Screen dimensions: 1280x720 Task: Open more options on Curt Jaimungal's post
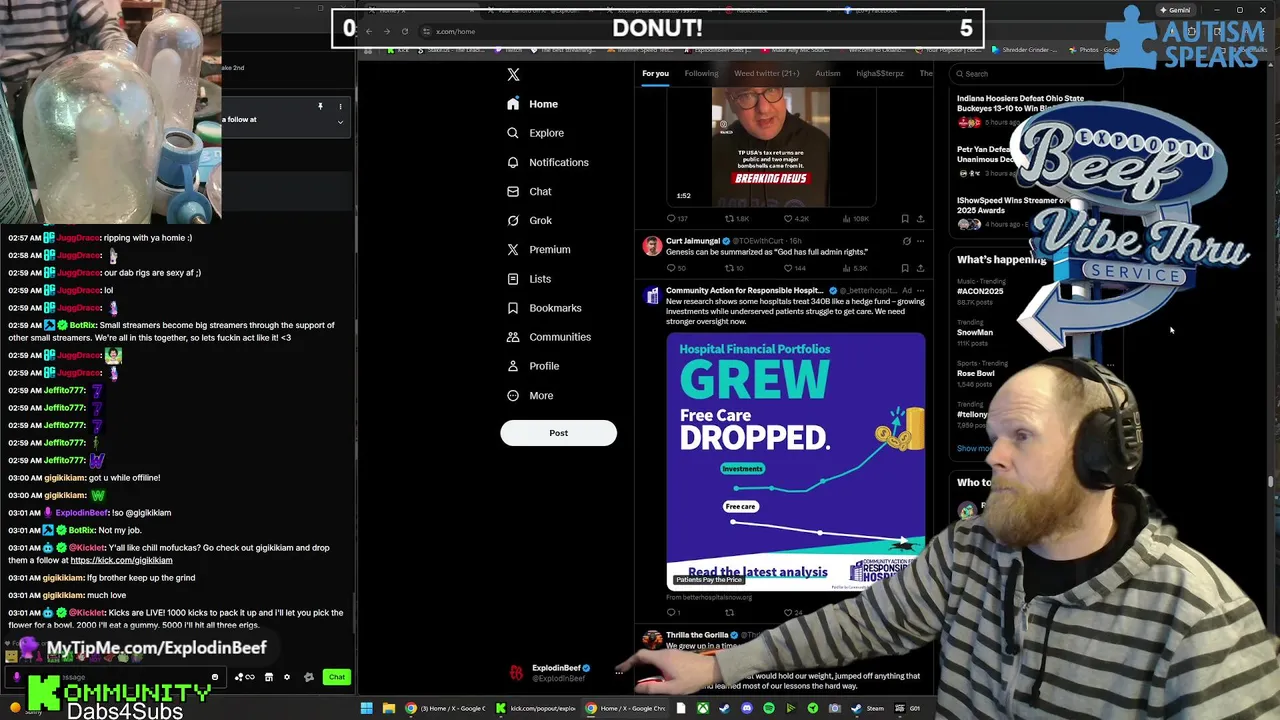click(x=920, y=241)
